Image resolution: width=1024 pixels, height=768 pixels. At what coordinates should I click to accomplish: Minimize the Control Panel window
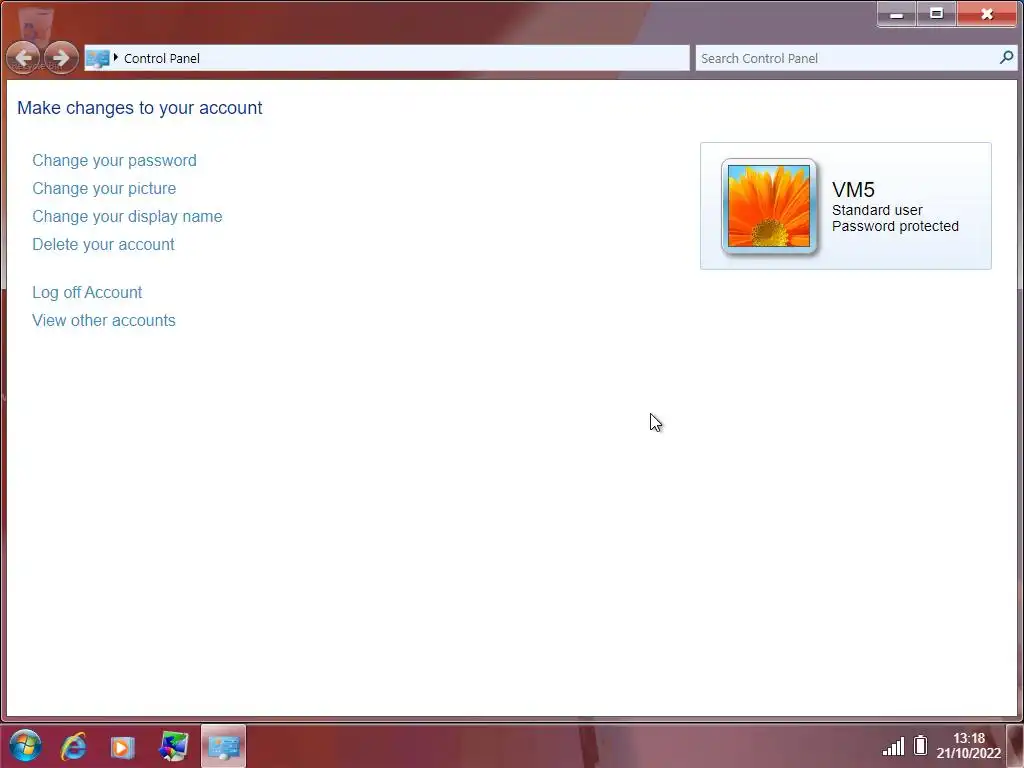[x=897, y=14]
